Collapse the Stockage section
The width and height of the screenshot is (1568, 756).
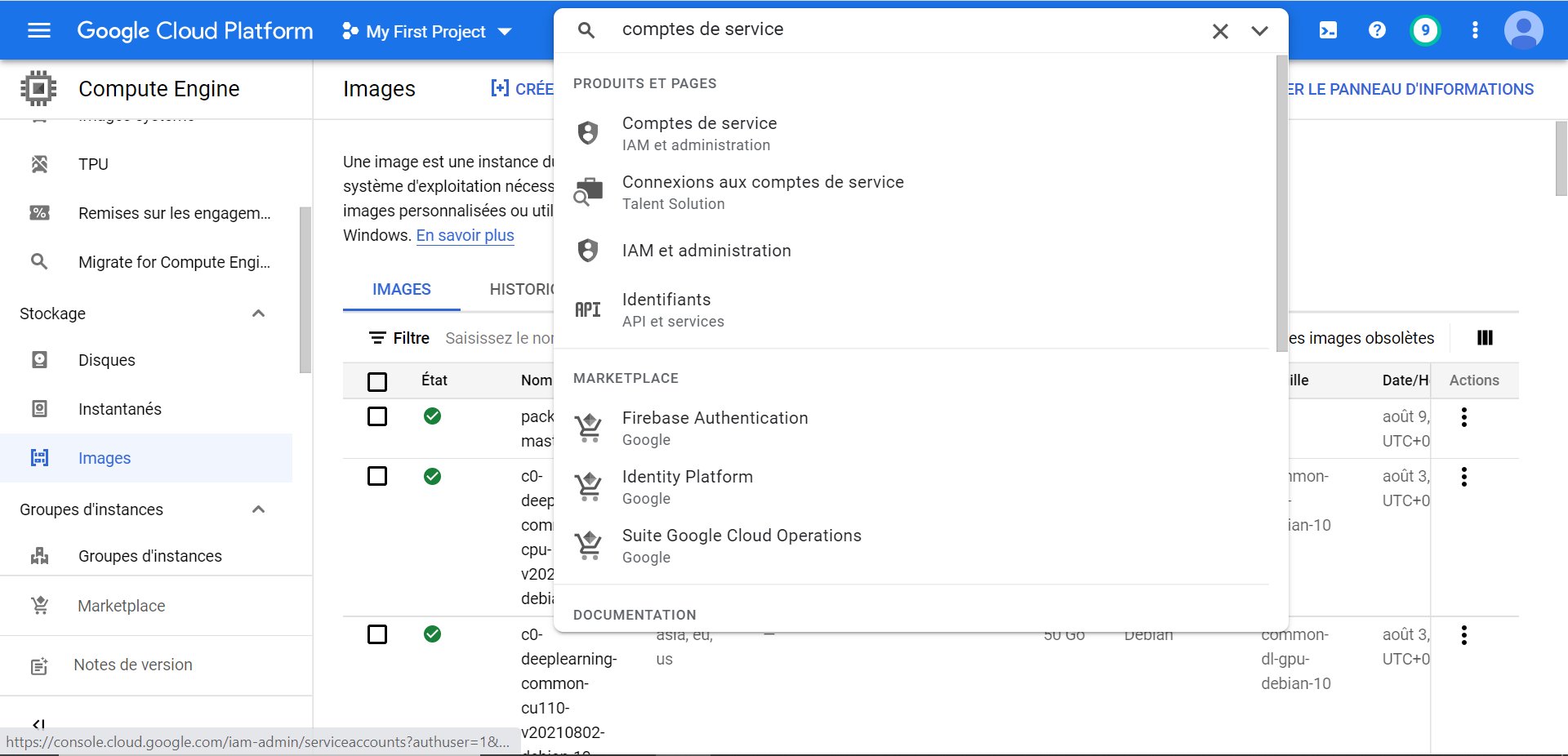pyautogui.click(x=258, y=314)
